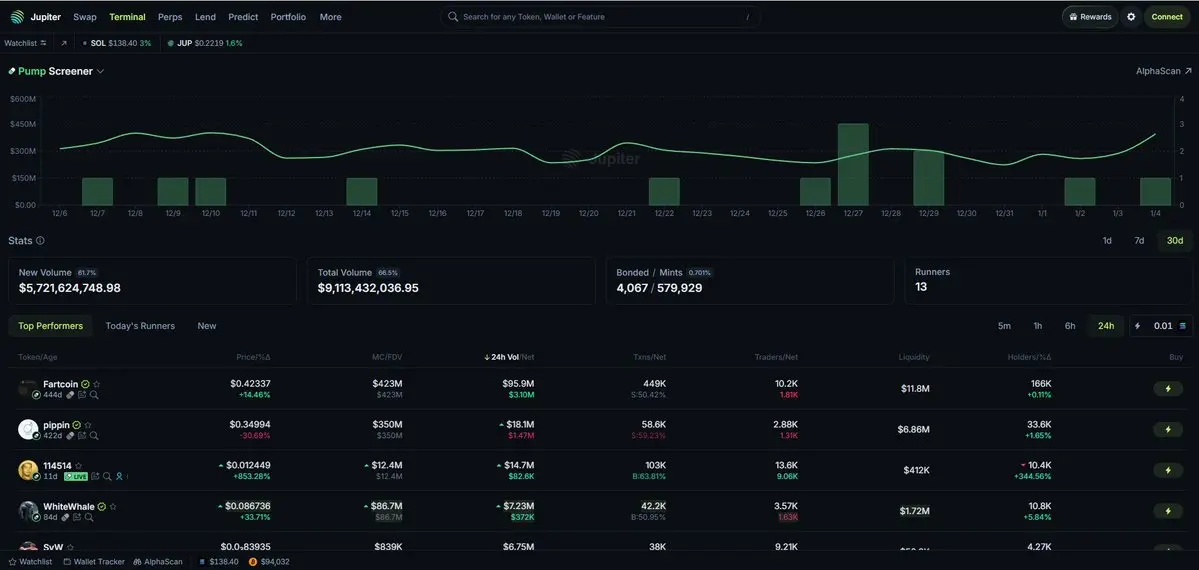Screen dimensions: 1199x570
Task: Toggle the top Watchlist filter icon
Action: click(43, 43)
